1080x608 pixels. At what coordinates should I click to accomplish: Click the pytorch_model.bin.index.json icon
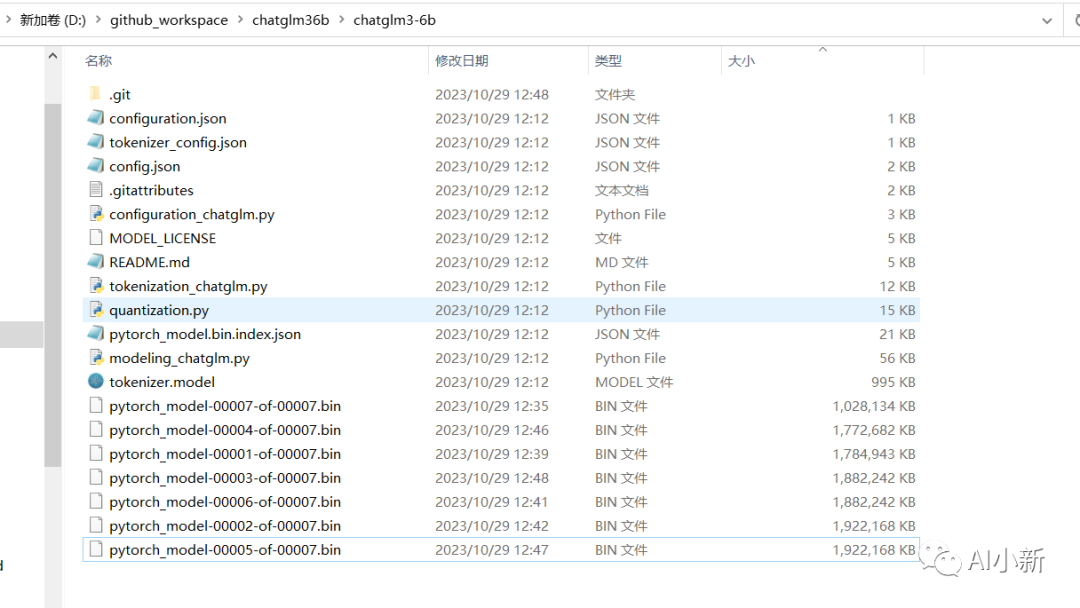pyautogui.click(x=96, y=333)
